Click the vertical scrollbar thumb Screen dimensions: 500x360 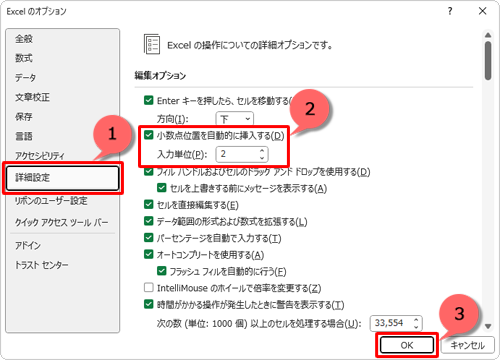pyautogui.click(x=488, y=61)
